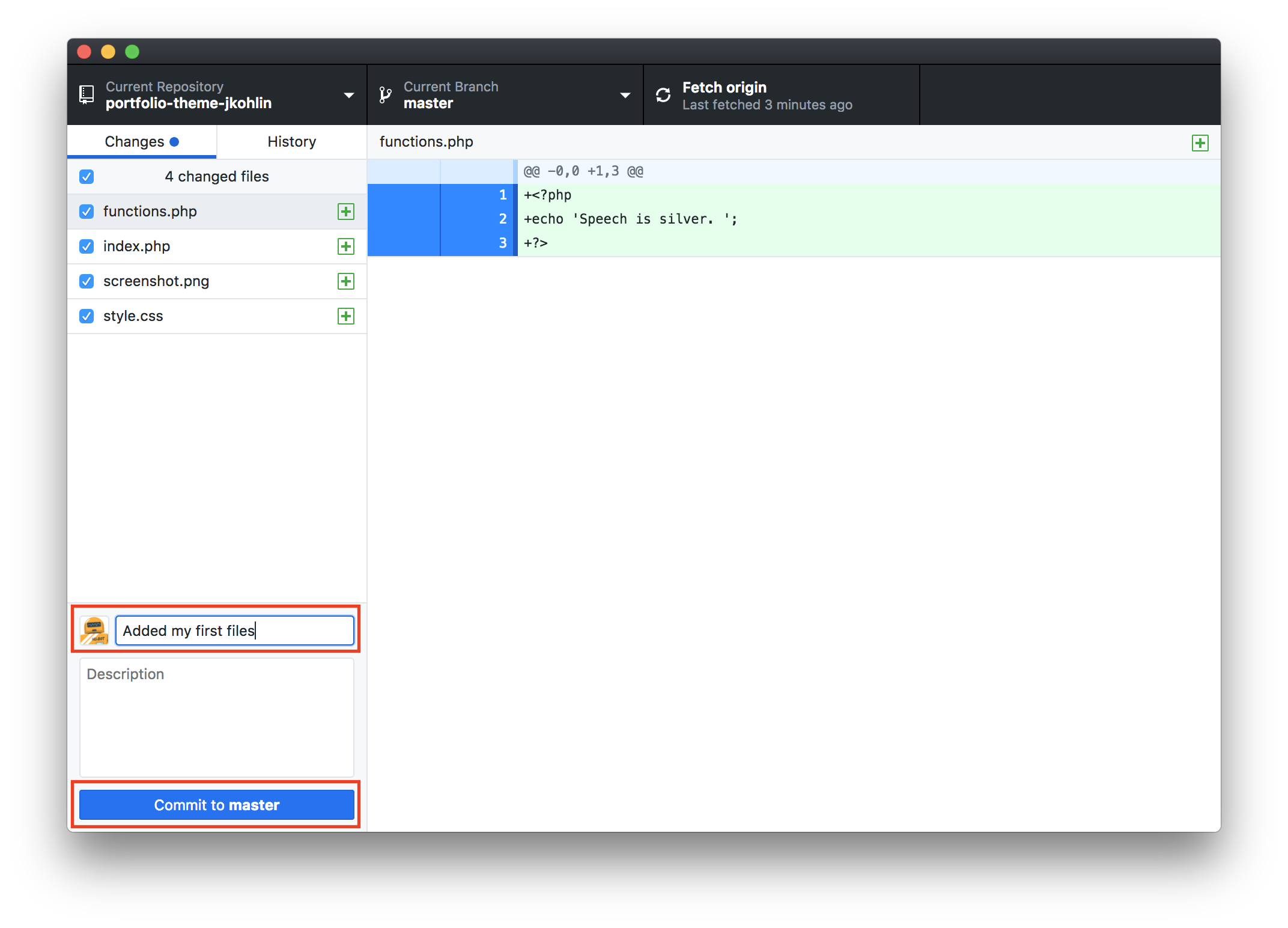Click the '4 changed files' label

217,177
